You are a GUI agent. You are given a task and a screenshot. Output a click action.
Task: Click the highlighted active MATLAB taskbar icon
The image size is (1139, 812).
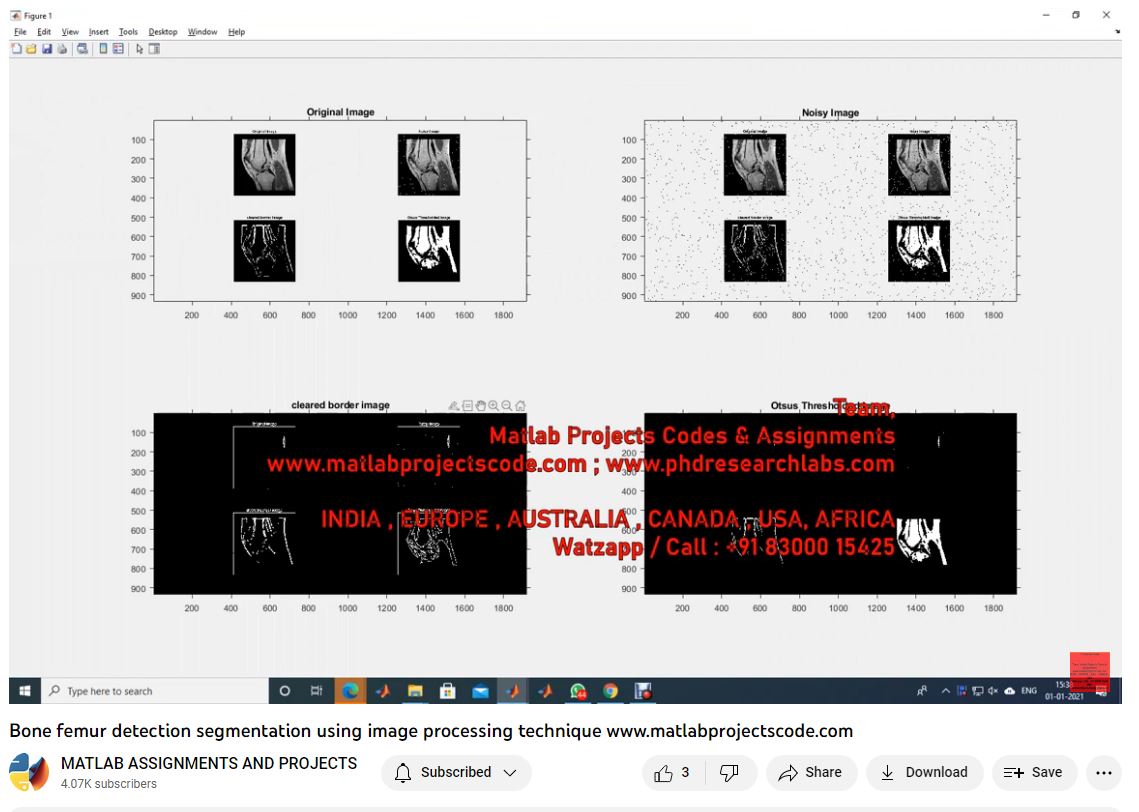point(513,691)
